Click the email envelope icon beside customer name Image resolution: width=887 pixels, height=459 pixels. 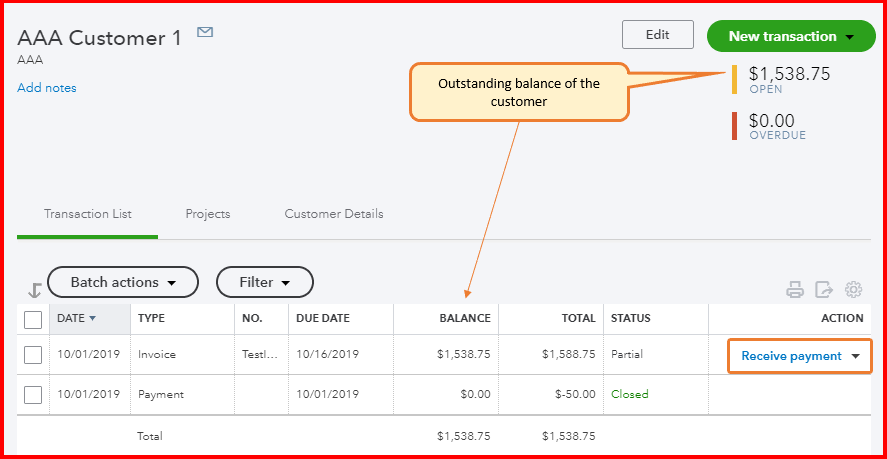[x=205, y=33]
